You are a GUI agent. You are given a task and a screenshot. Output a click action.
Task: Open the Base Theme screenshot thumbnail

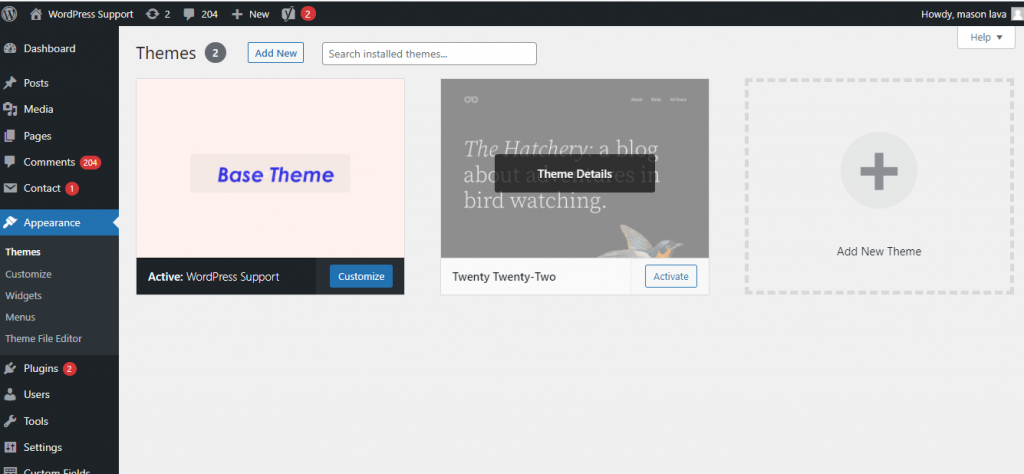pyautogui.click(x=270, y=168)
